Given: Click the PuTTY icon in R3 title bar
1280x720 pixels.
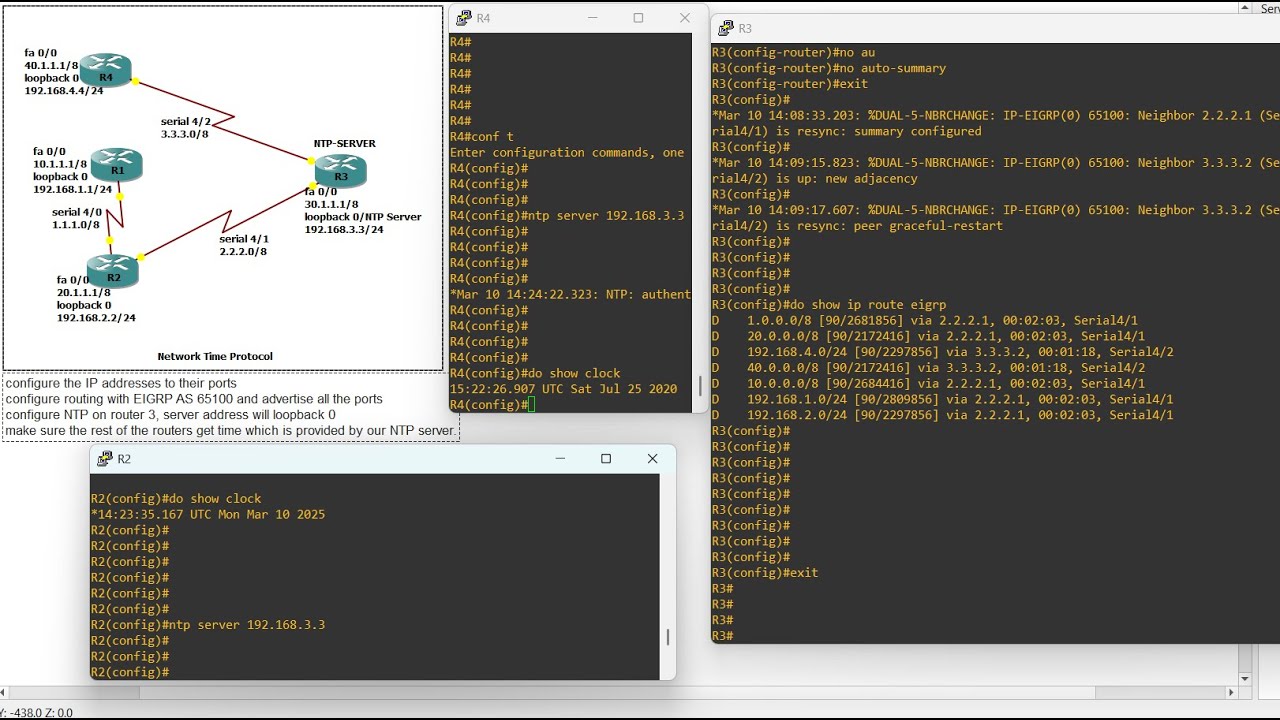Looking at the screenshot, I should tap(726, 28).
